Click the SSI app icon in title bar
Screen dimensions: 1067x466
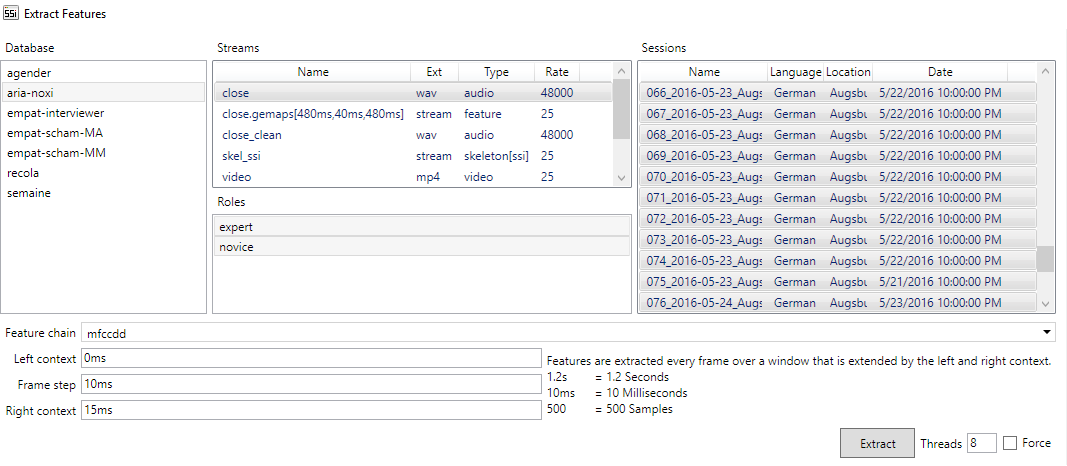click(12, 14)
